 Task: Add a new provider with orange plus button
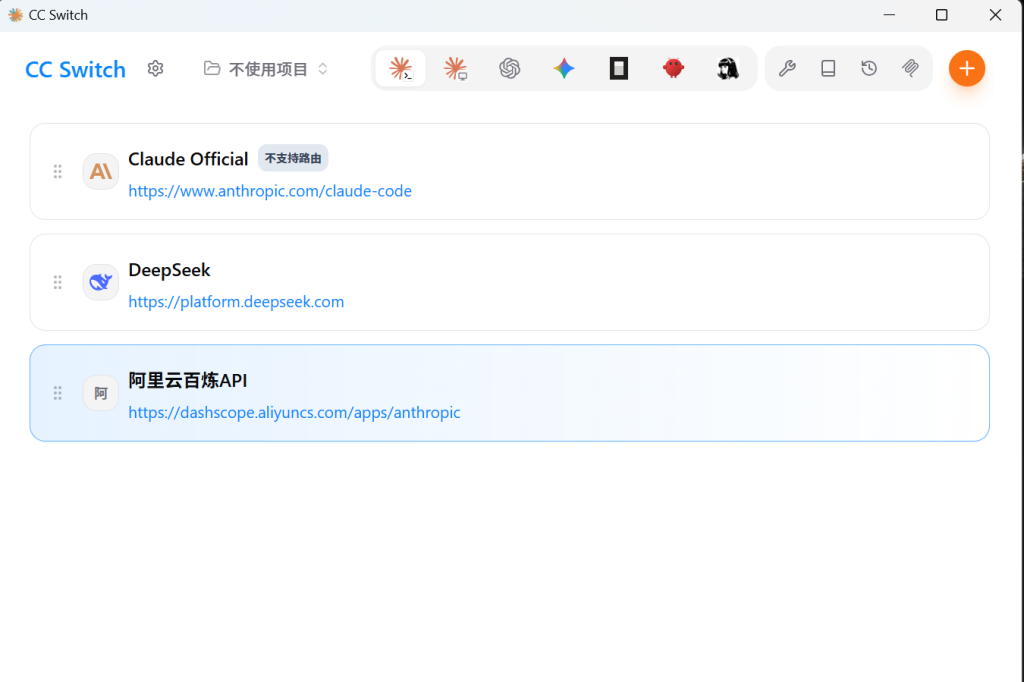pos(967,69)
